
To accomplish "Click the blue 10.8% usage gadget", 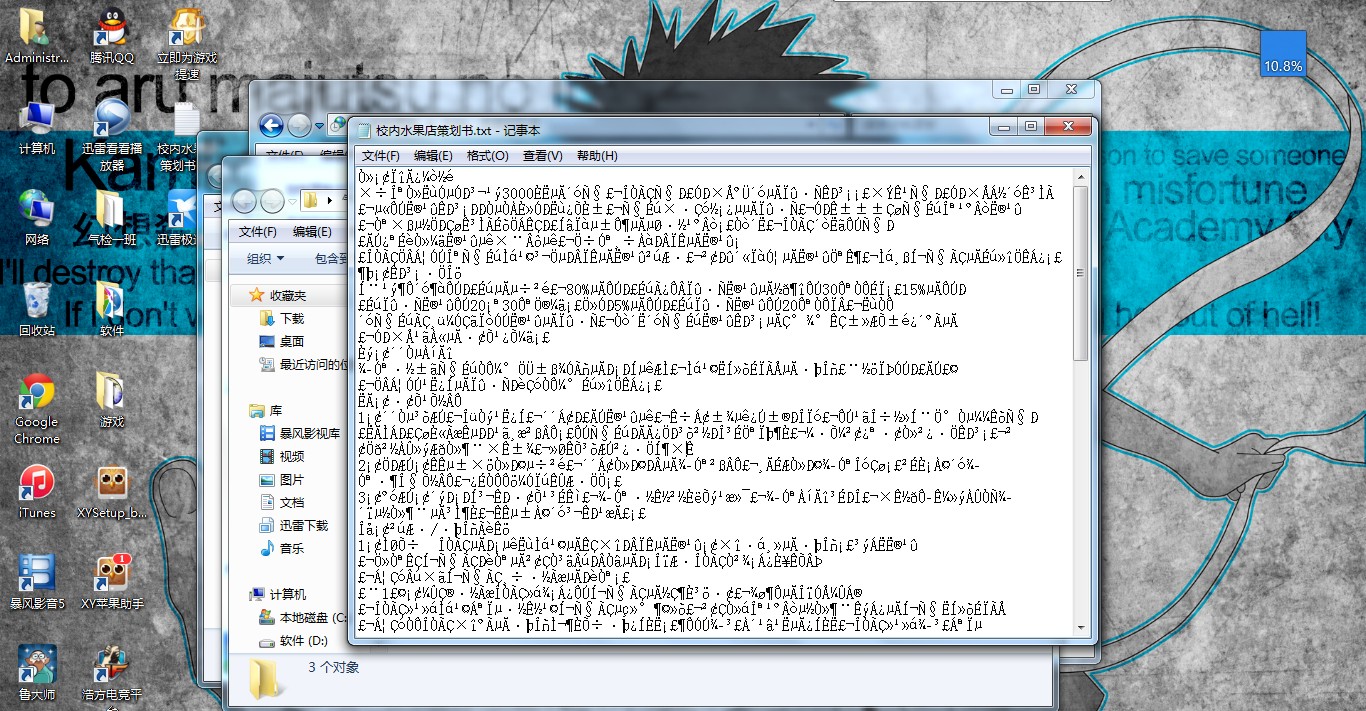I will pos(1283,54).
